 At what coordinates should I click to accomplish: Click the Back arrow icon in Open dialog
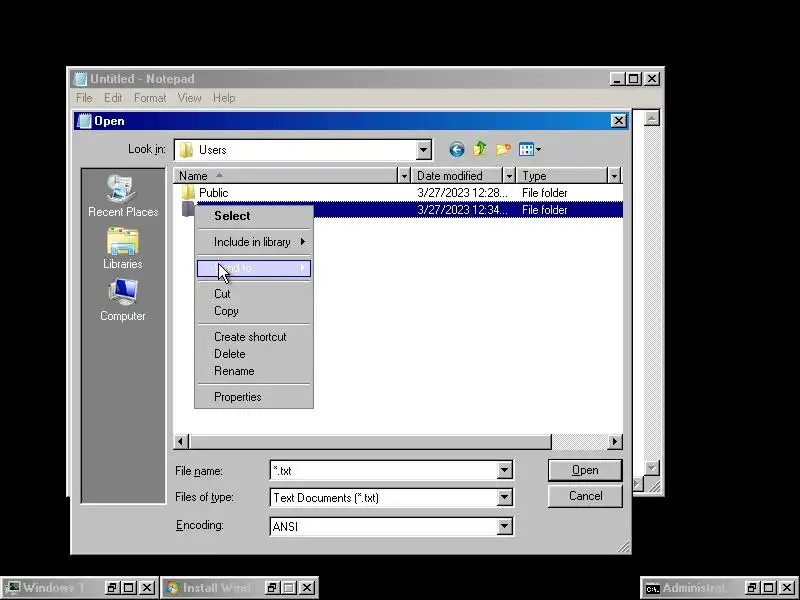click(x=457, y=149)
